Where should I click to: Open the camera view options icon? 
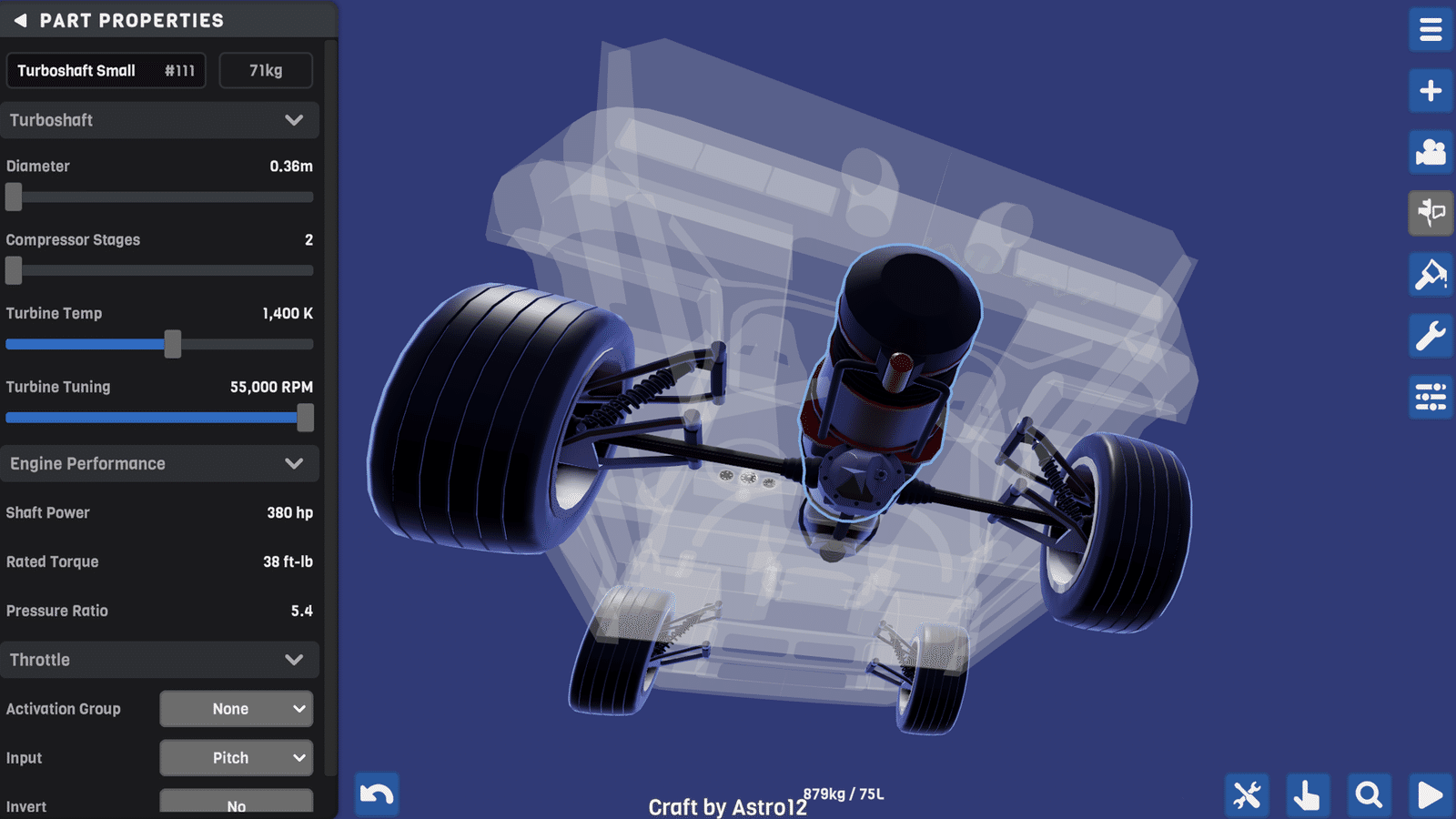[1431, 152]
